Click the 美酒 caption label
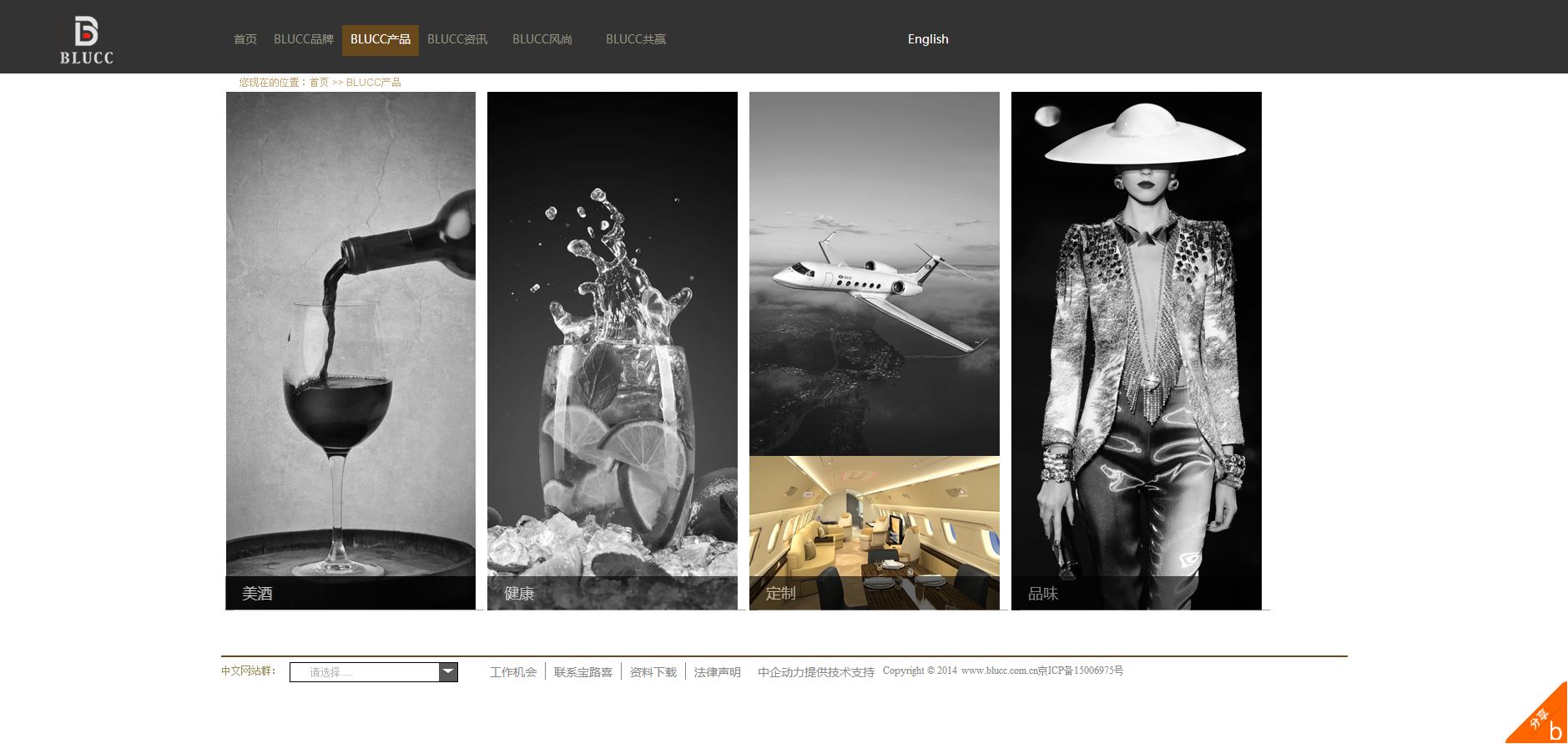The image size is (1568, 744). [x=257, y=594]
